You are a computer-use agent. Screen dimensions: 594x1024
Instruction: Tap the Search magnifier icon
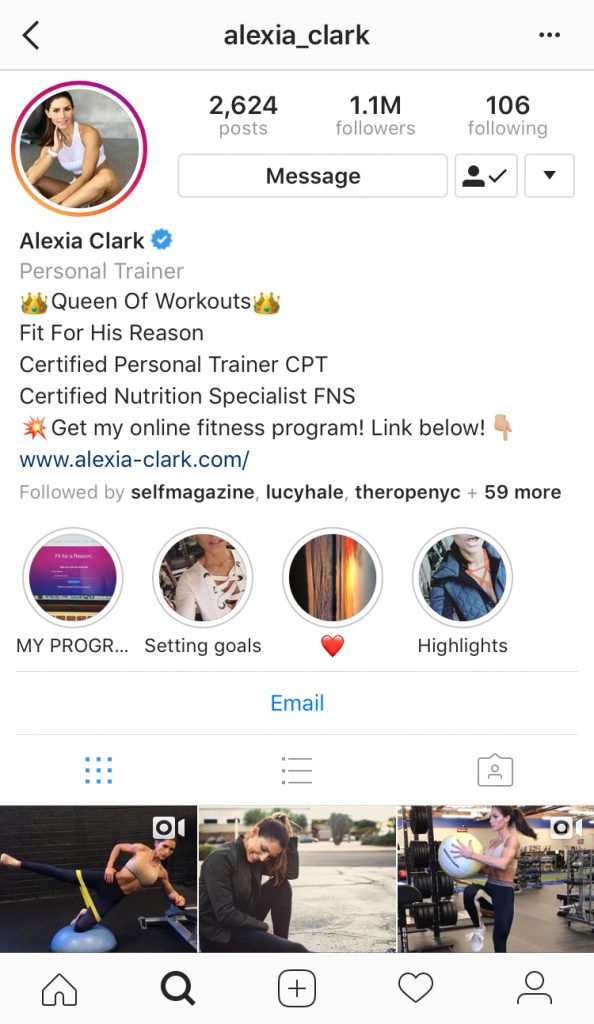178,988
